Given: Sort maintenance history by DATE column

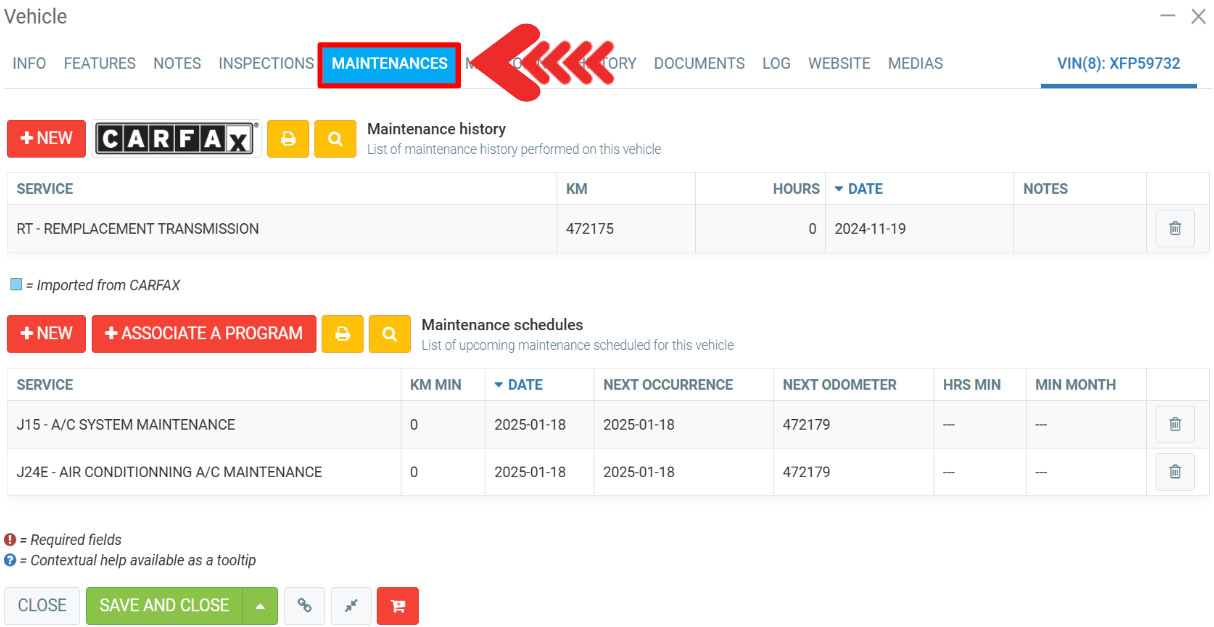Looking at the screenshot, I should pyautogui.click(x=858, y=189).
